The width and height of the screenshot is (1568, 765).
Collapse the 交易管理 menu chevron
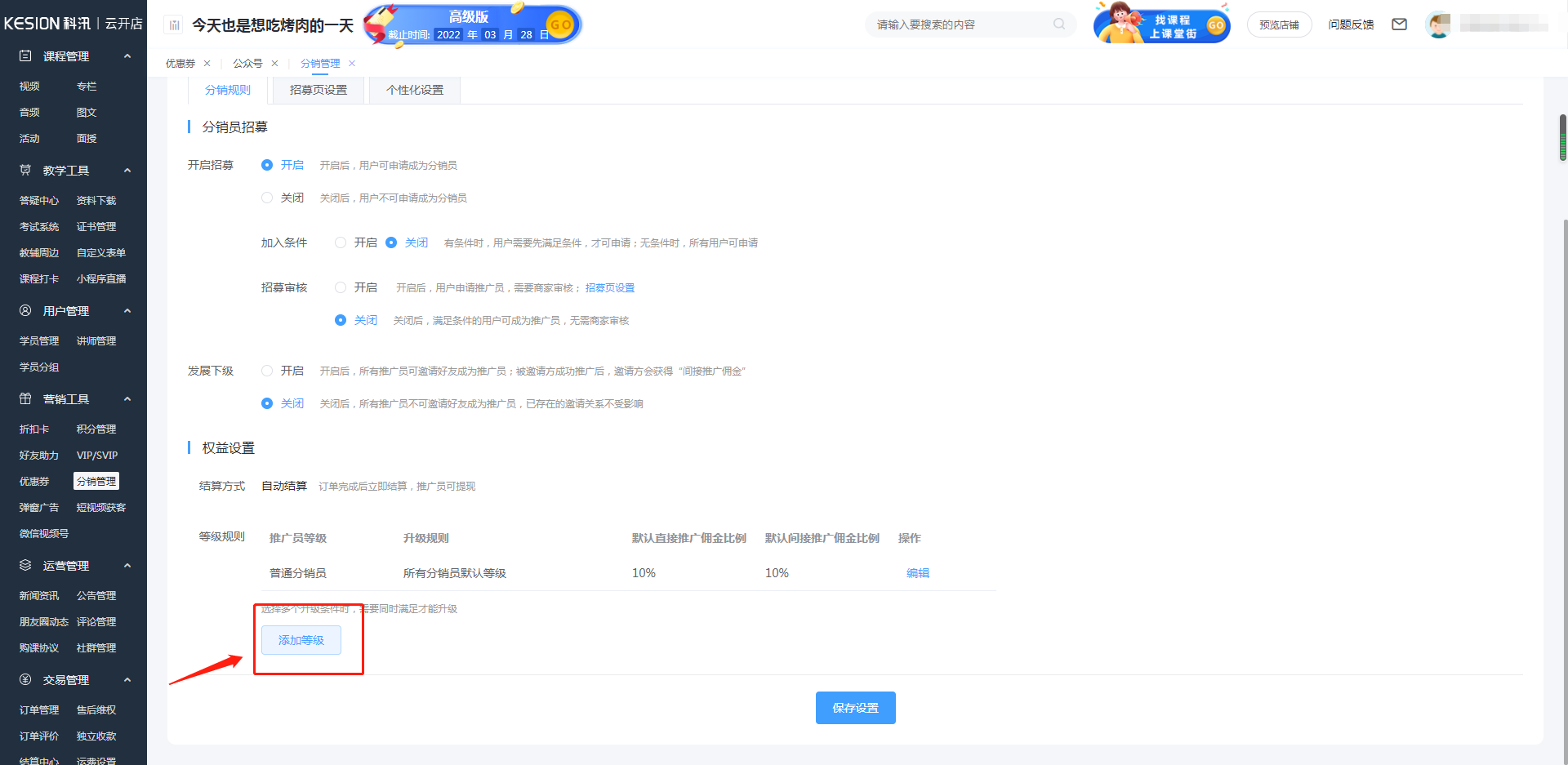[127, 680]
